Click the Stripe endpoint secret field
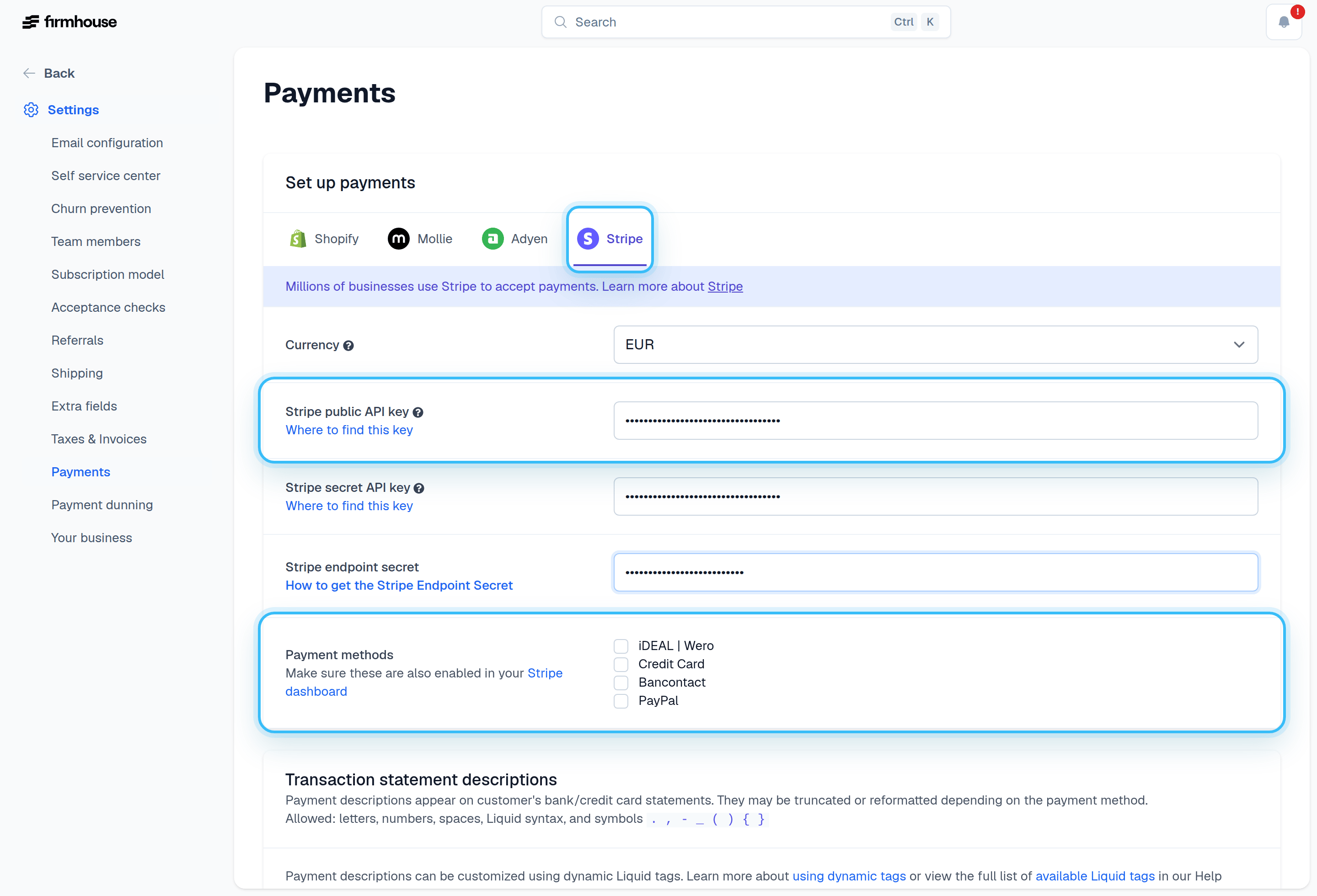 [x=936, y=573]
